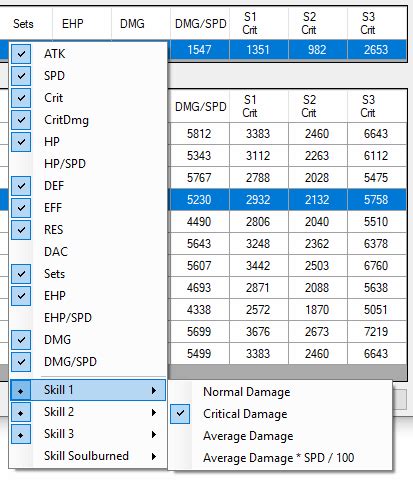Screen dimensions: 413x481
Task: Select cell 4338 in DMG/SPD column
Action: click(x=200, y=310)
